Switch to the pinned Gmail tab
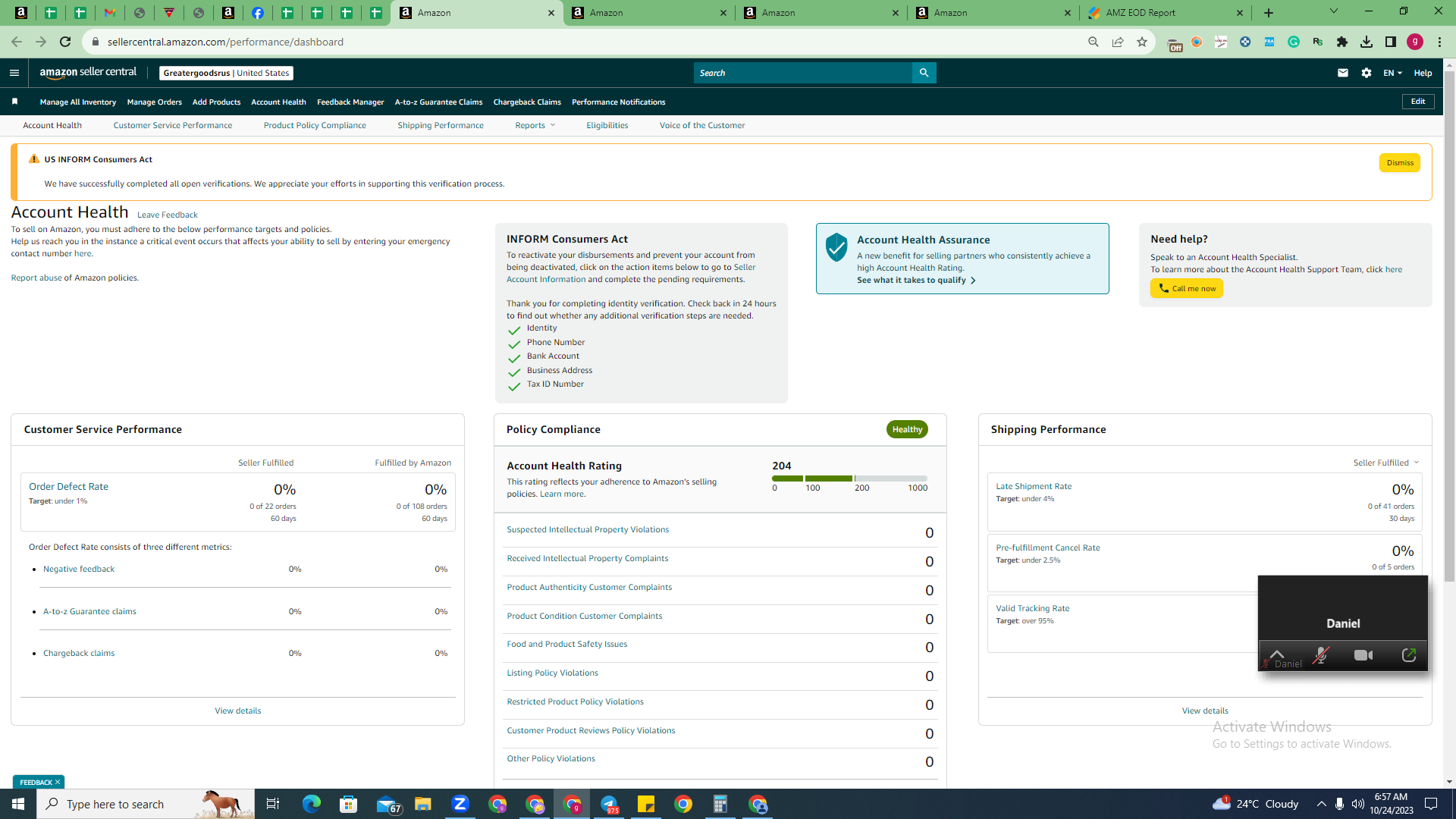Image resolution: width=1456 pixels, height=819 pixels. click(x=110, y=13)
